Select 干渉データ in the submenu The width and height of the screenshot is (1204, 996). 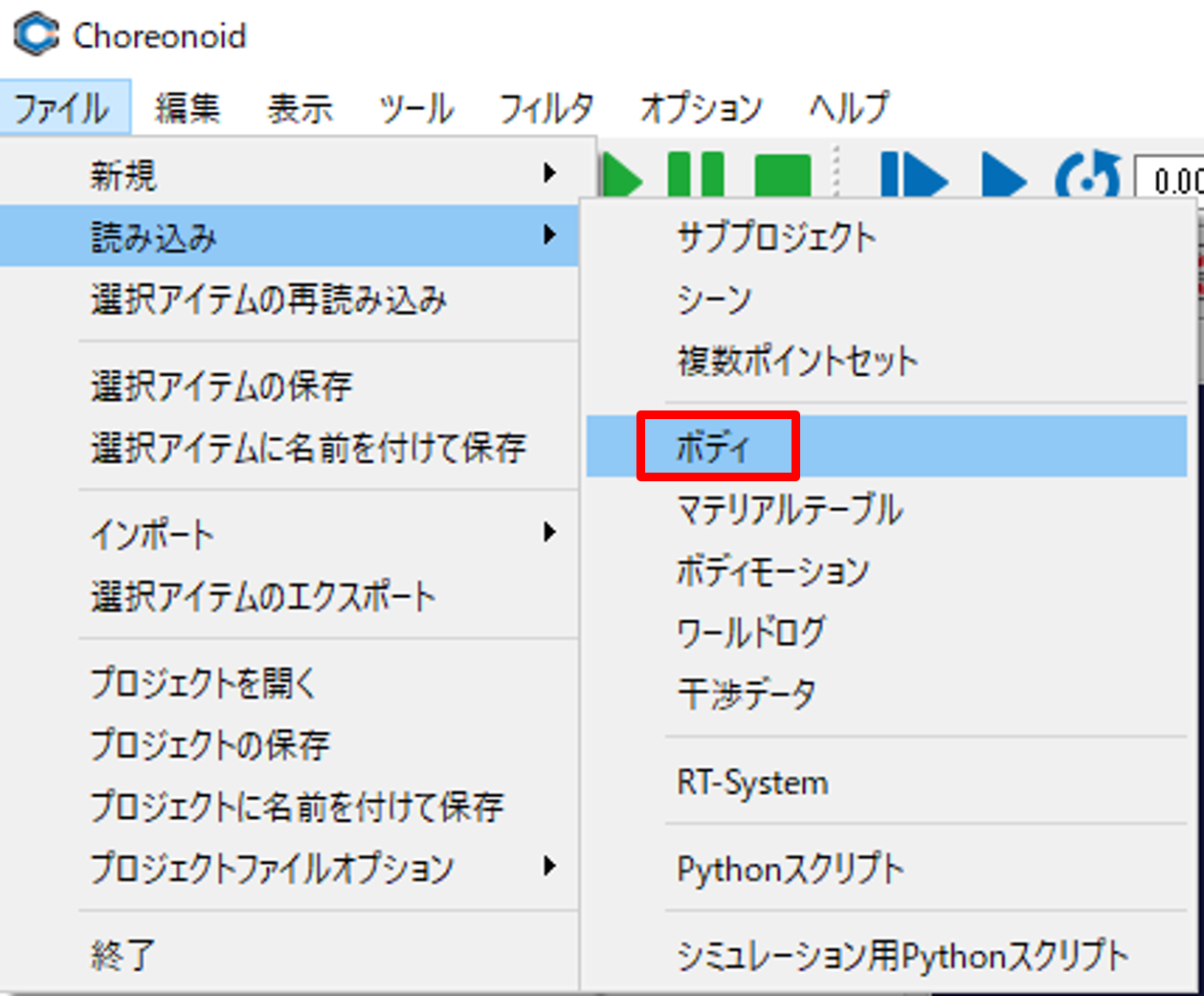886,694
